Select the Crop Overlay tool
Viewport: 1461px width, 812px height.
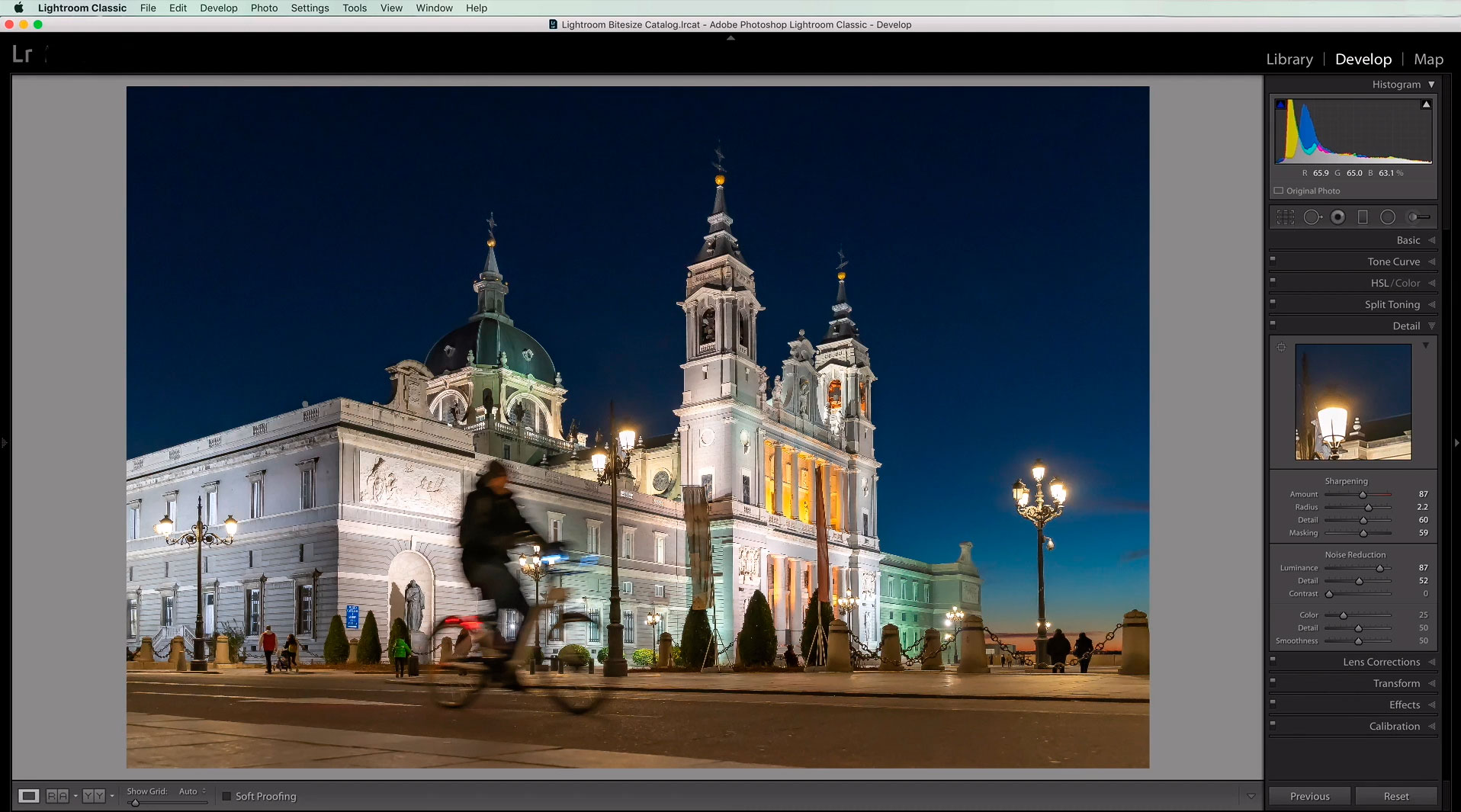(1286, 217)
